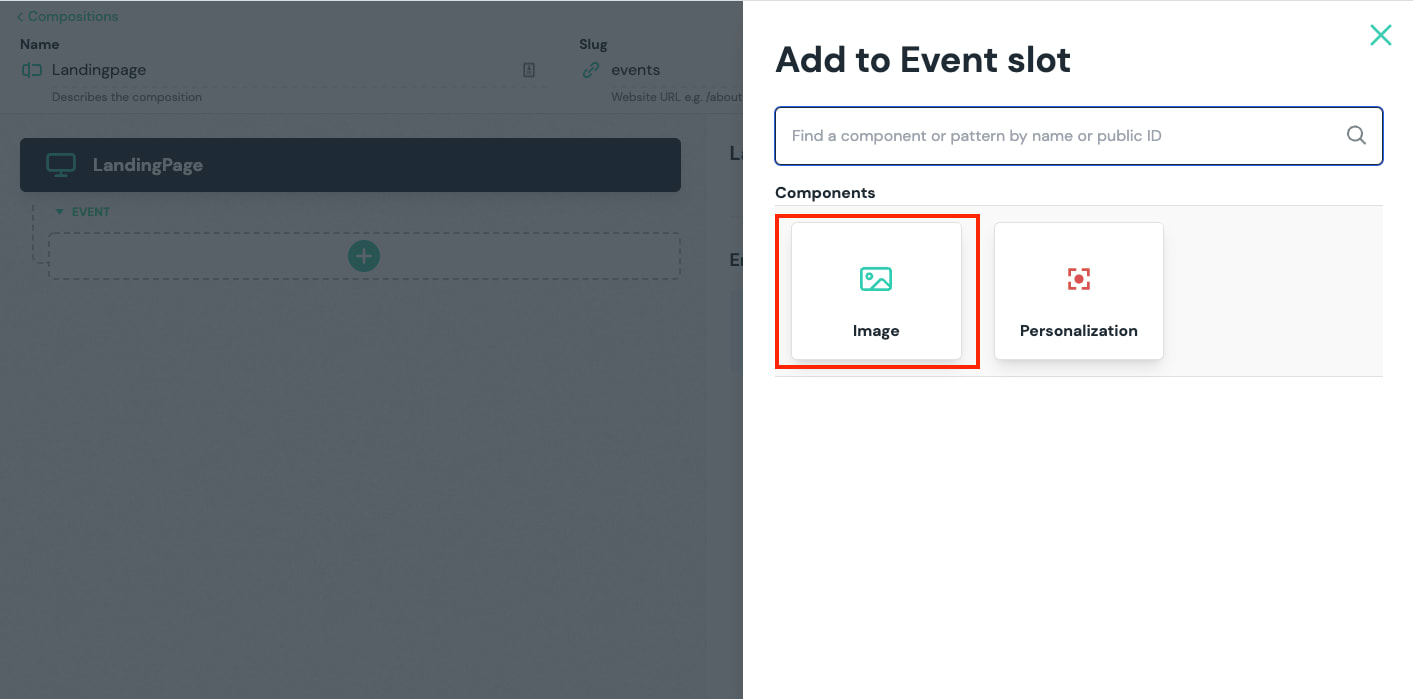Image resolution: width=1413 pixels, height=699 pixels.
Task: Collapse the EVENT slot expander
Action: click(59, 212)
